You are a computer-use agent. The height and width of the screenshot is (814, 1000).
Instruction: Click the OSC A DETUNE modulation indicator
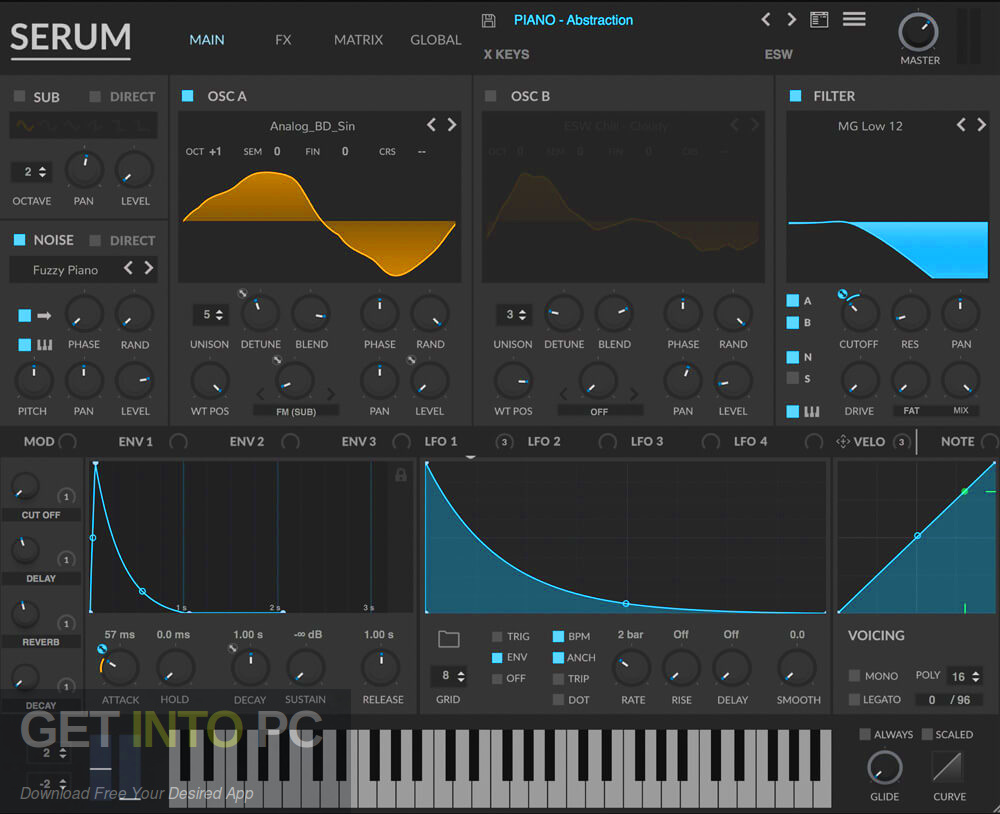pyautogui.click(x=242, y=293)
